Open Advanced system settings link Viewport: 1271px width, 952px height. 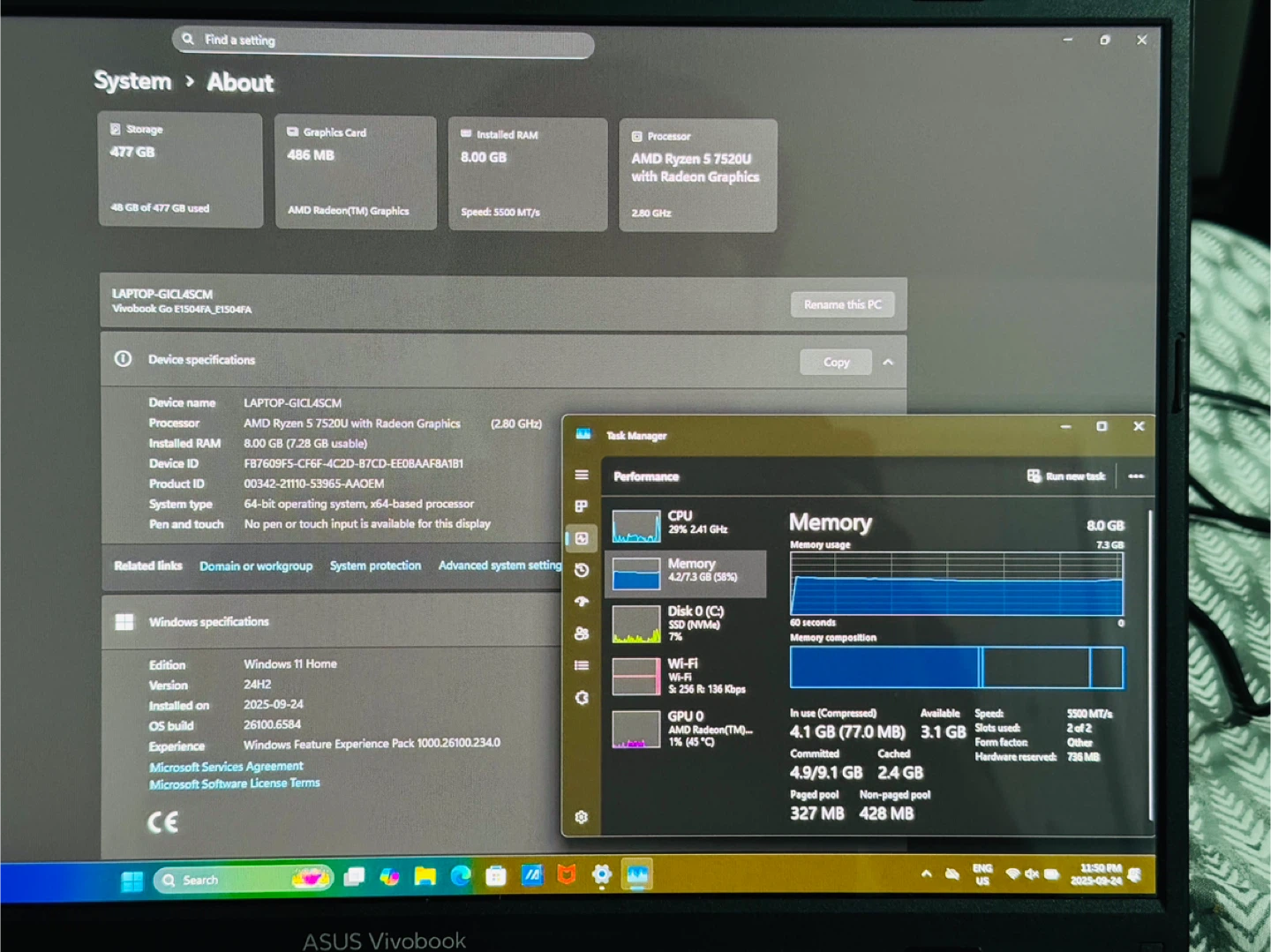[500, 566]
